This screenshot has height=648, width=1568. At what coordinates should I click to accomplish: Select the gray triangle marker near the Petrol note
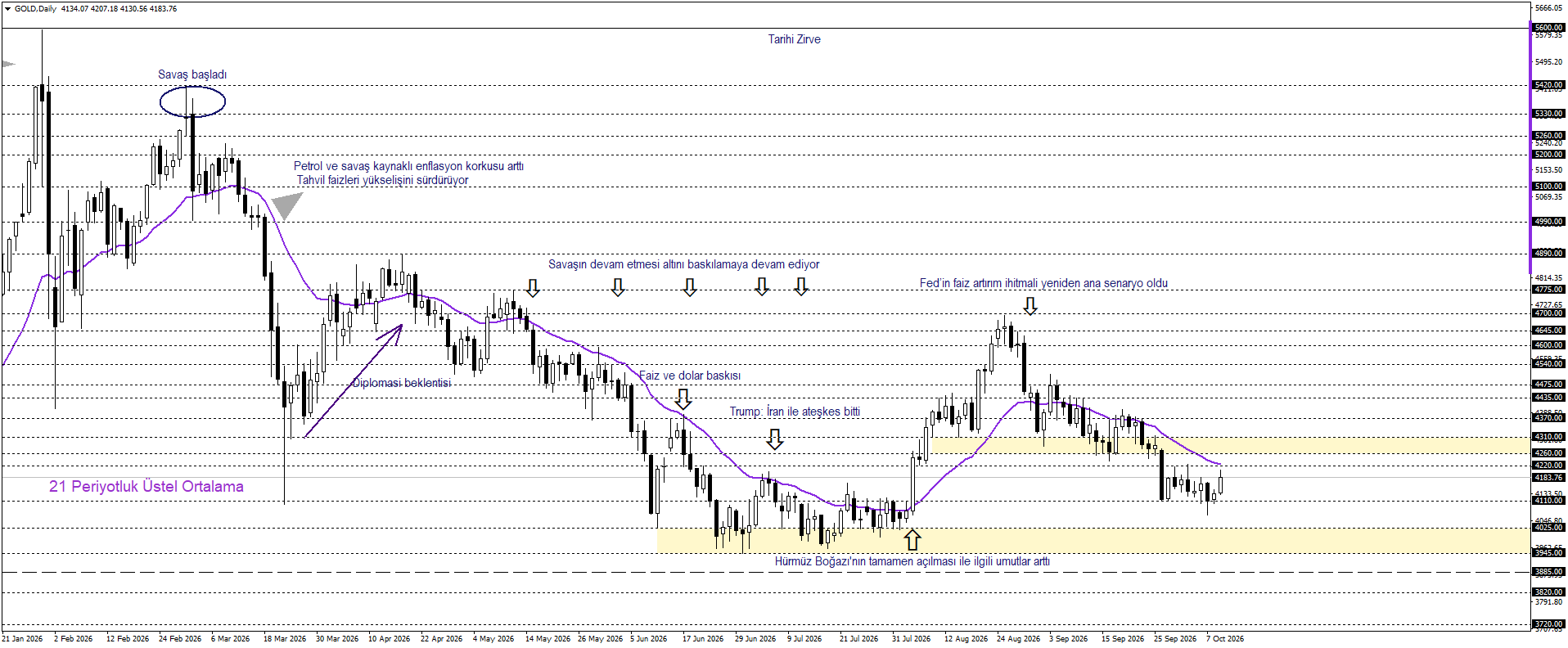tap(286, 205)
